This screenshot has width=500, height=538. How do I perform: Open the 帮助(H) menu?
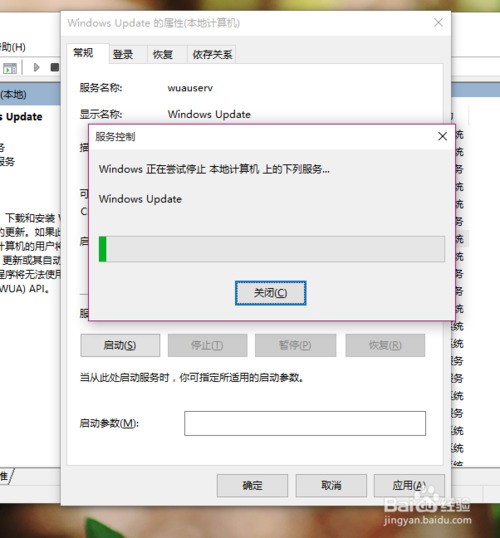(13, 47)
